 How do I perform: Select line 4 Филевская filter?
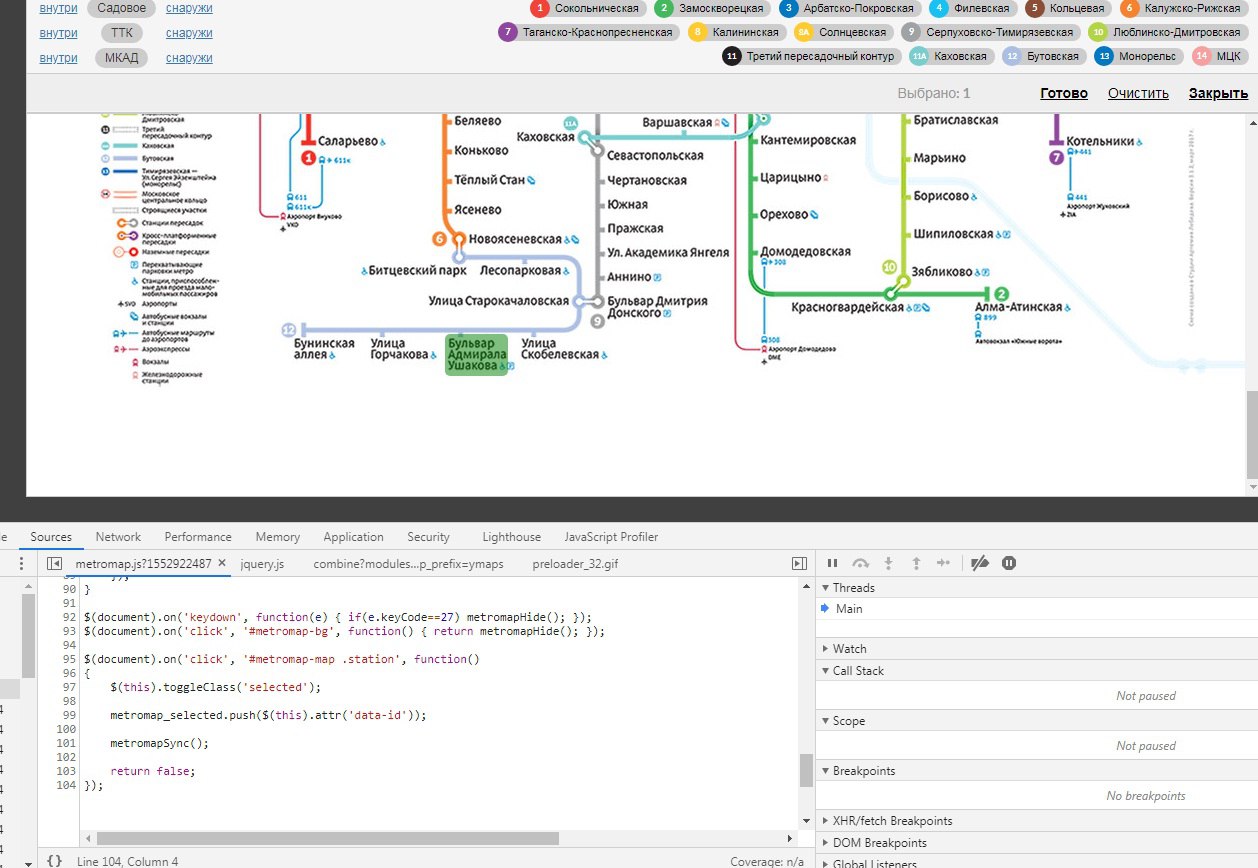pyautogui.click(x=973, y=8)
